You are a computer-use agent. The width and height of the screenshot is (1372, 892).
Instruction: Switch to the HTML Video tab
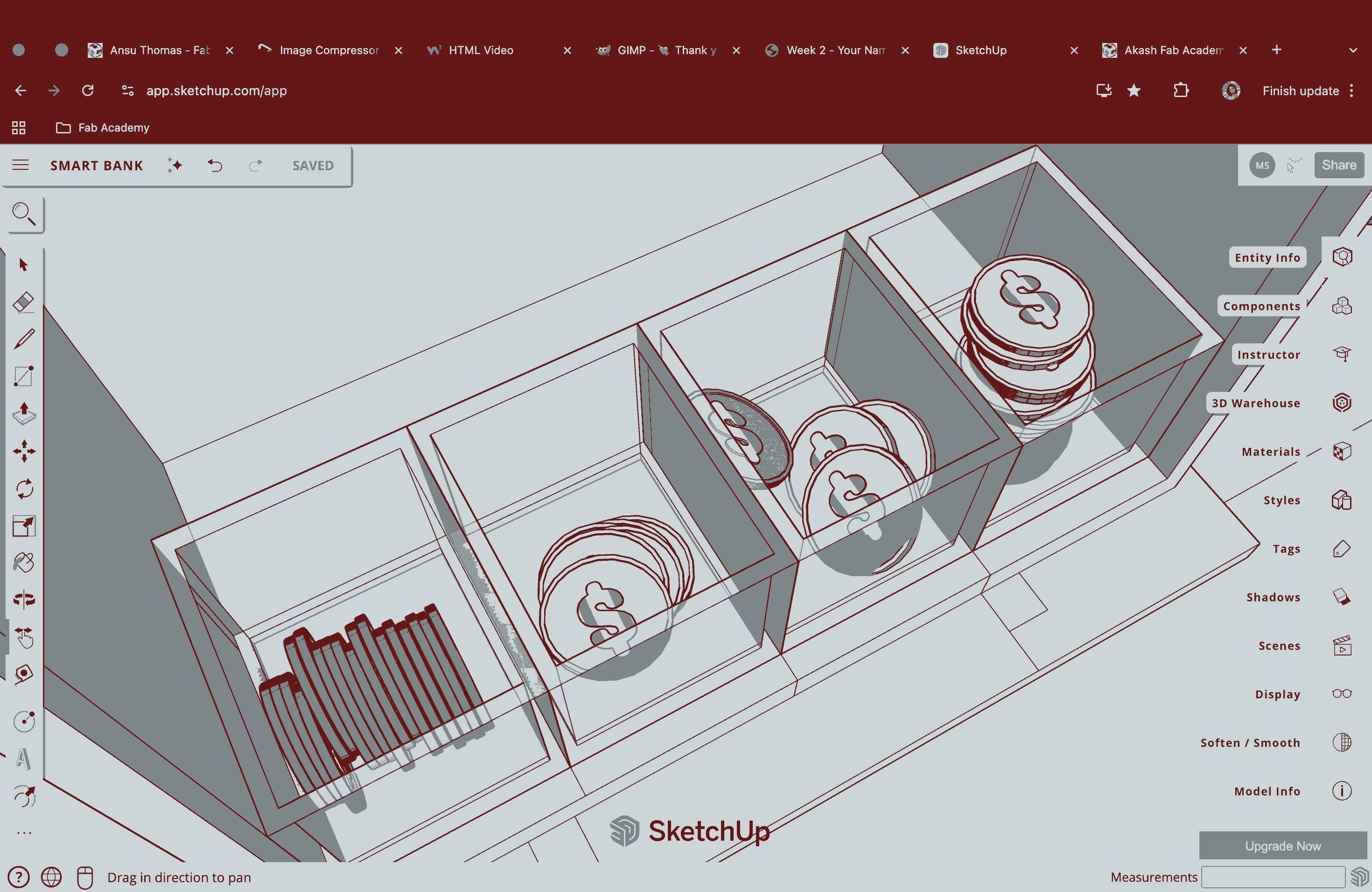pos(481,50)
